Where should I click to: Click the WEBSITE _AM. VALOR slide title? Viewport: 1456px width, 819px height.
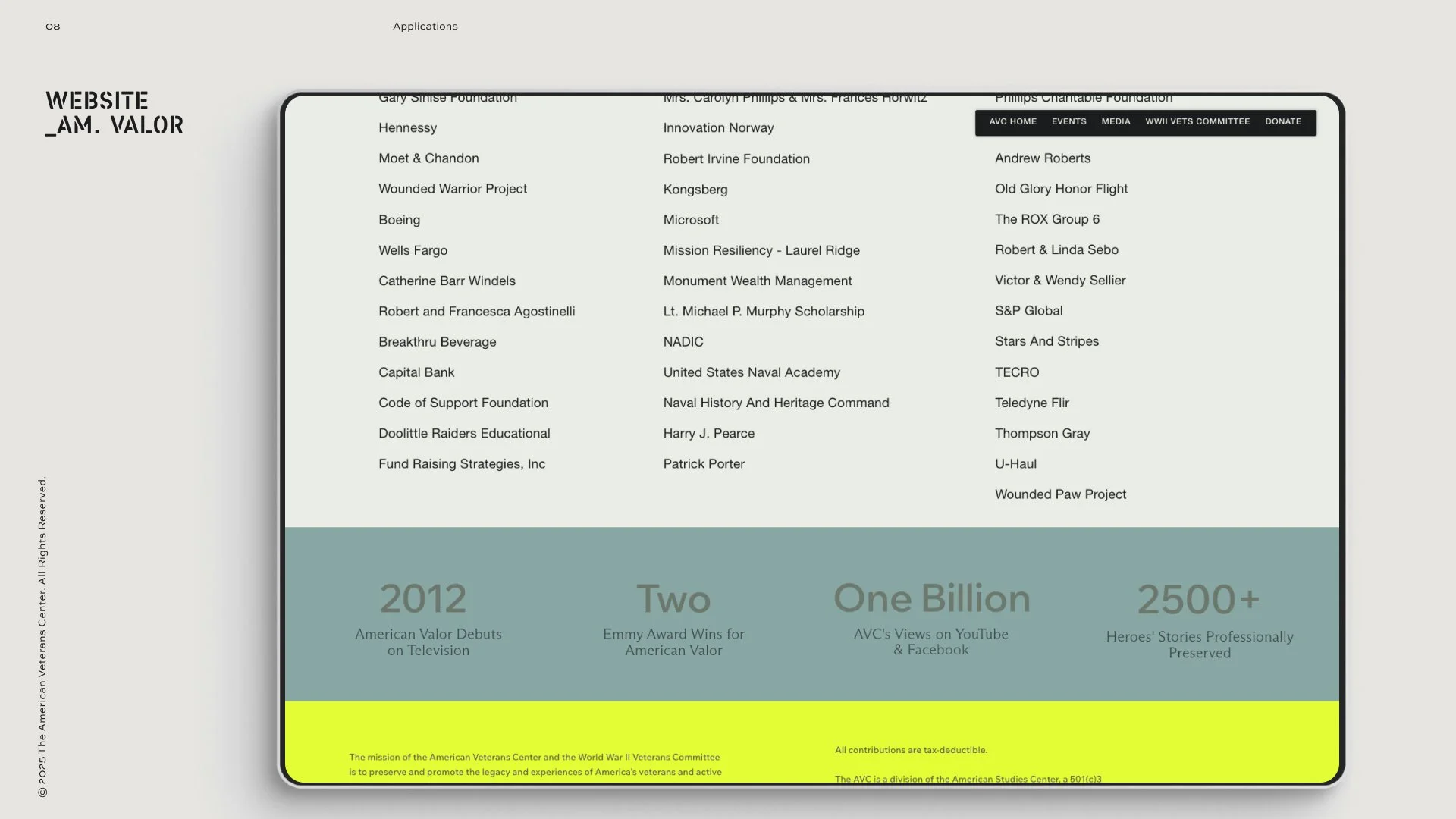pos(115,114)
